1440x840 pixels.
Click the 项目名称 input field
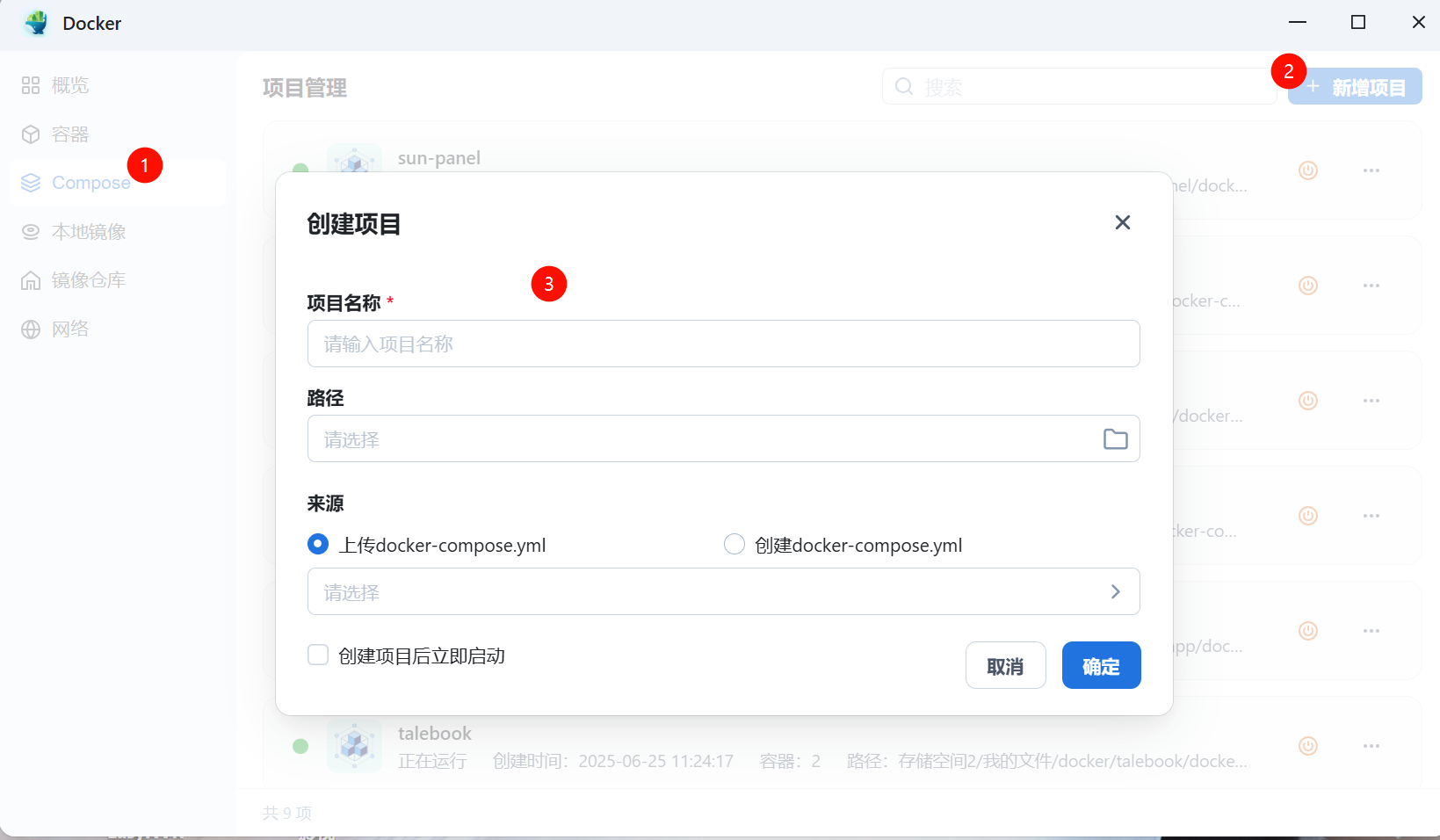click(724, 344)
